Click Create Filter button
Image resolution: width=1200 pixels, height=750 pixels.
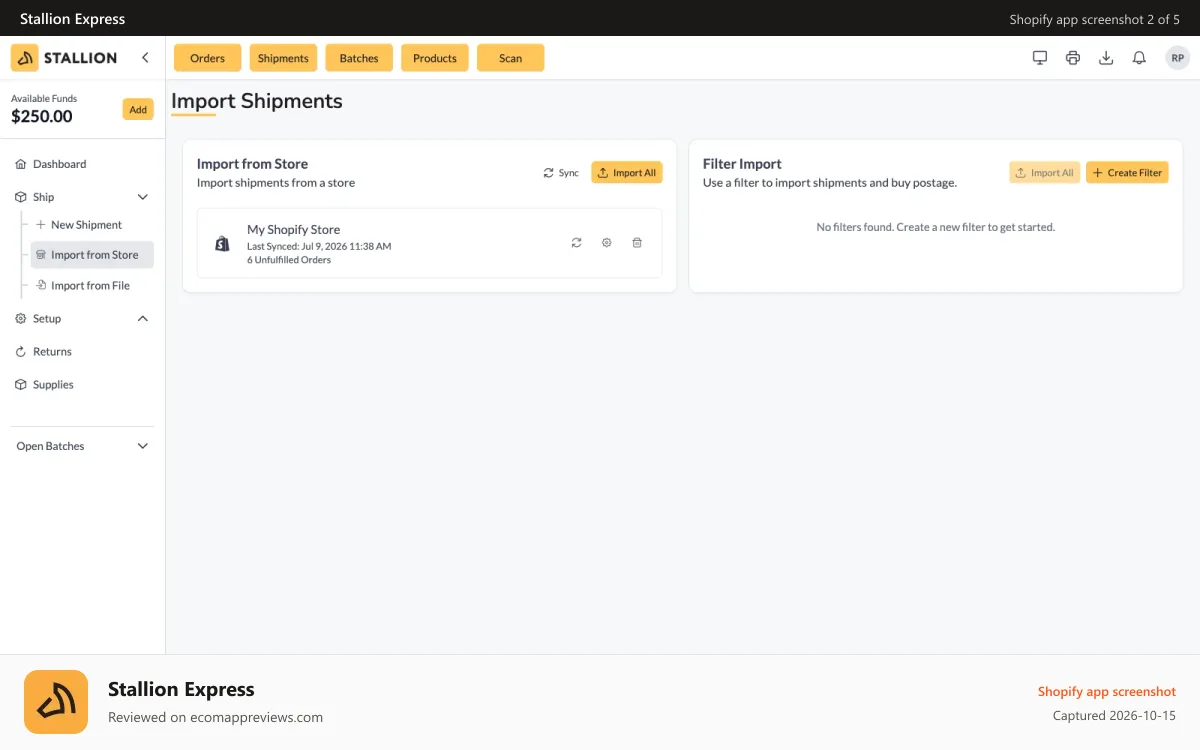[x=1127, y=173]
